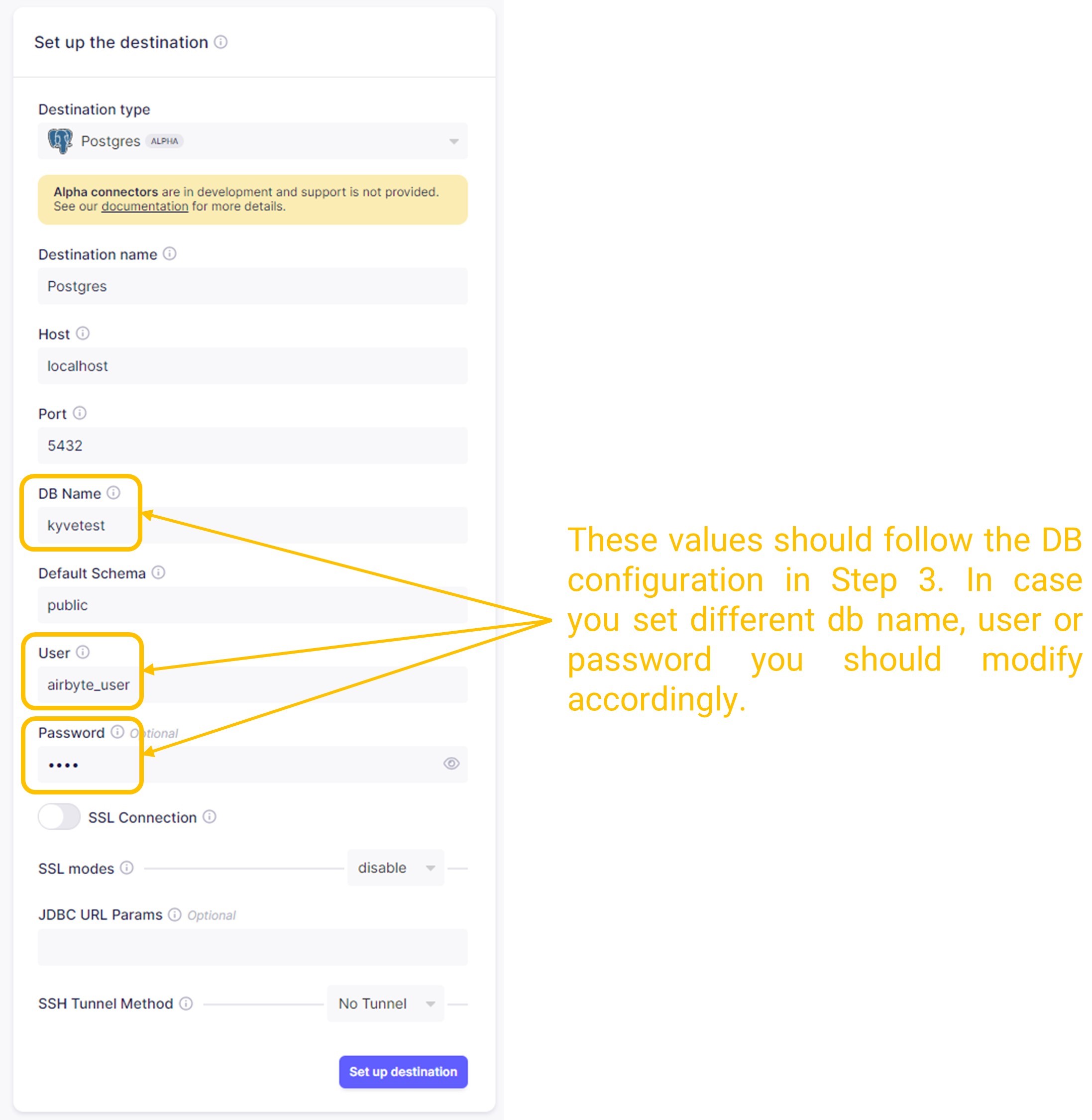This screenshot has height=1120, width=1092.
Task: Click the SSH Tunnel Method info icon
Action: pyautogui.click(x=186, y=1003)
